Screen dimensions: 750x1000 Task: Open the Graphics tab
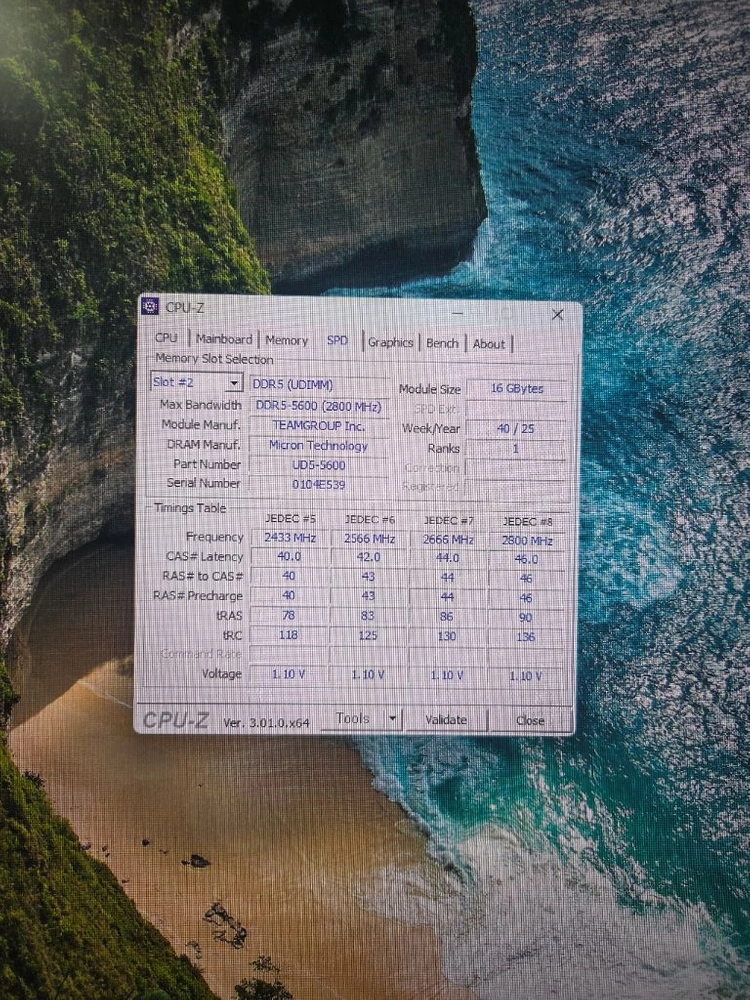[x=390, y=342]
